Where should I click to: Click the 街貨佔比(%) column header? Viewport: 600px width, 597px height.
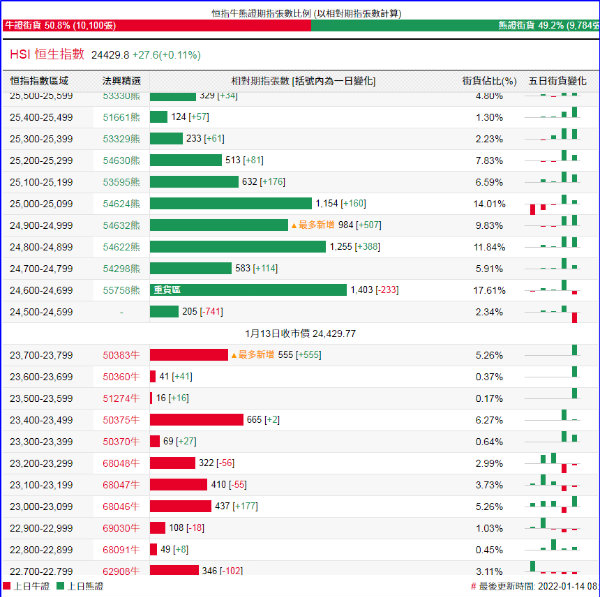489,81
